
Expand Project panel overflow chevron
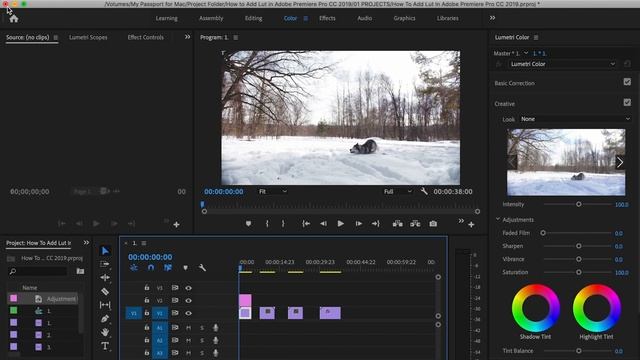tap(86, 242)
